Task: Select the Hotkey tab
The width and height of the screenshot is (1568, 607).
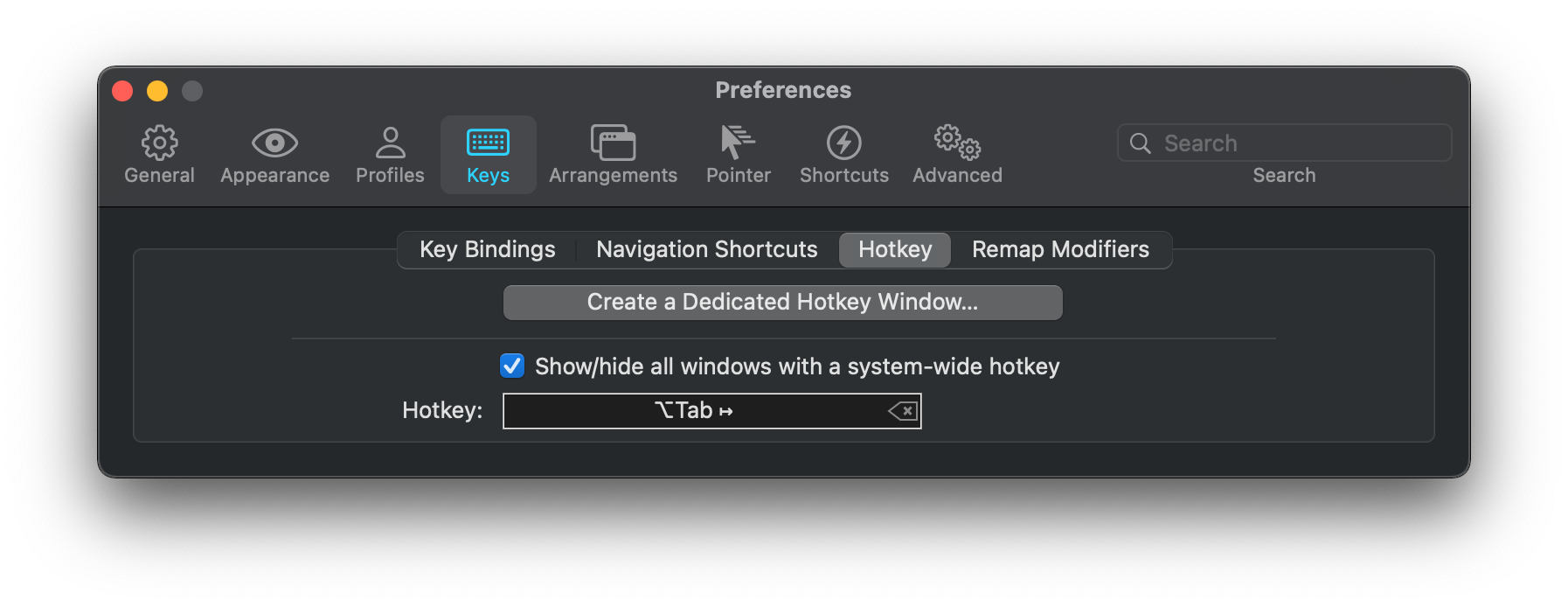Action: click(x=895, y=250)
